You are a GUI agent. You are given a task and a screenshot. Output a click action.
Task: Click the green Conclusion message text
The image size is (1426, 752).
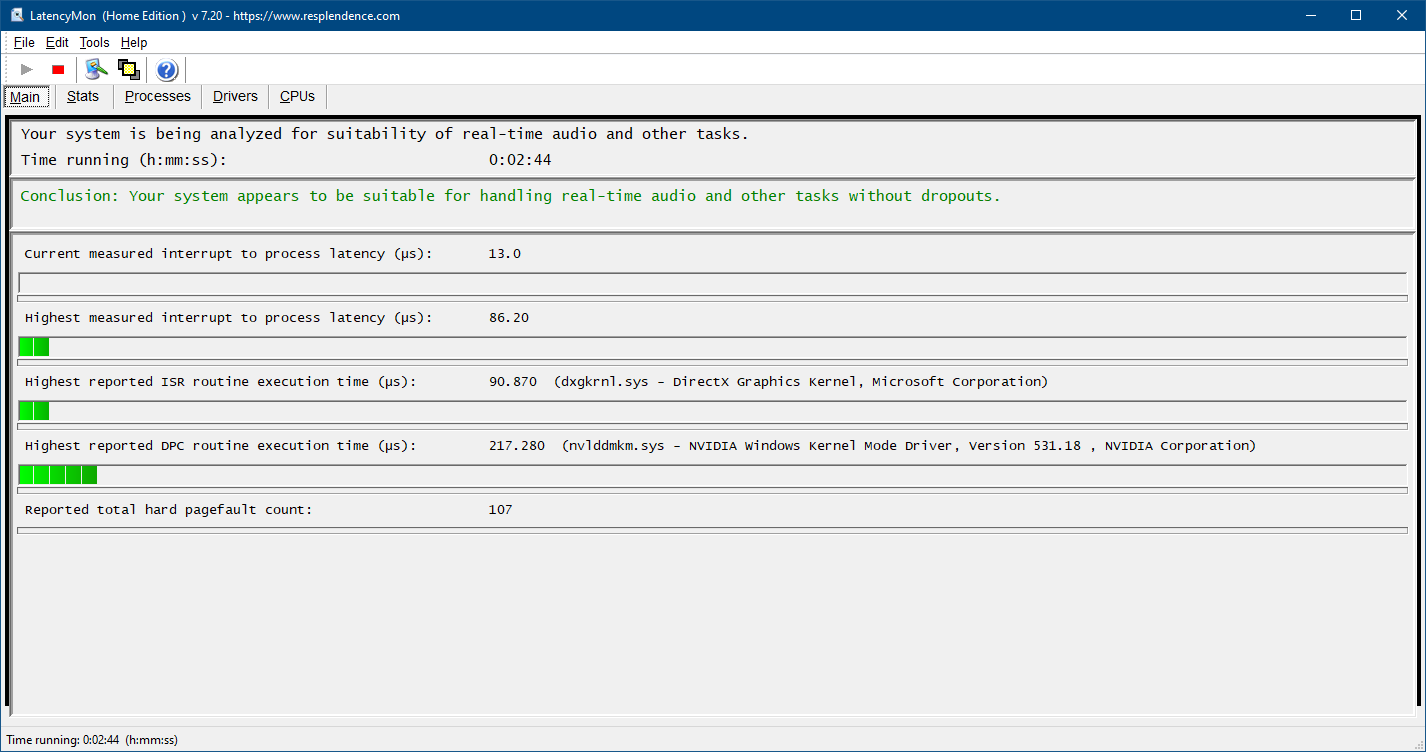(x=510, y=196)
